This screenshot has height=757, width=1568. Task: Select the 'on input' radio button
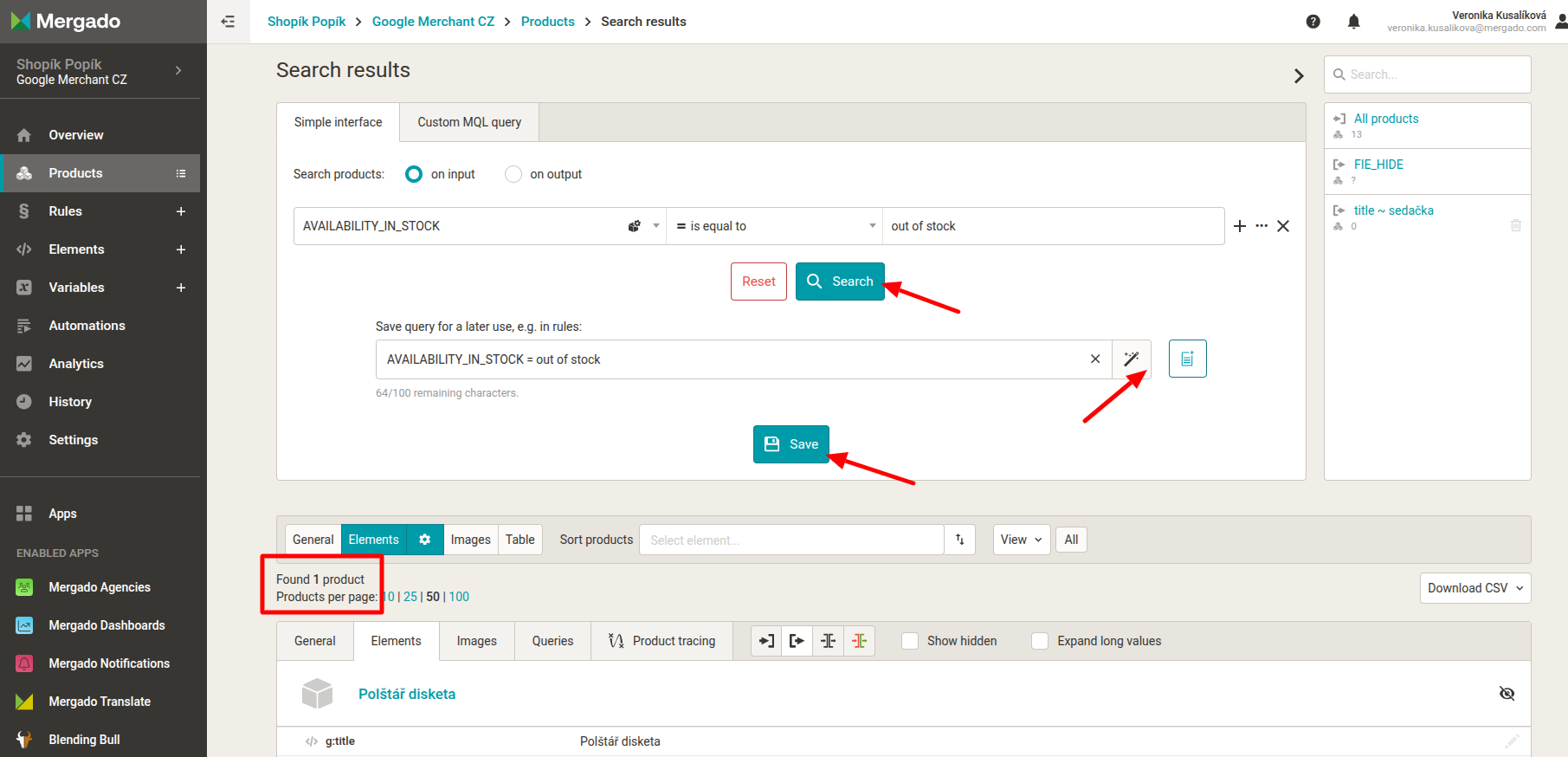tap(414, 174)
